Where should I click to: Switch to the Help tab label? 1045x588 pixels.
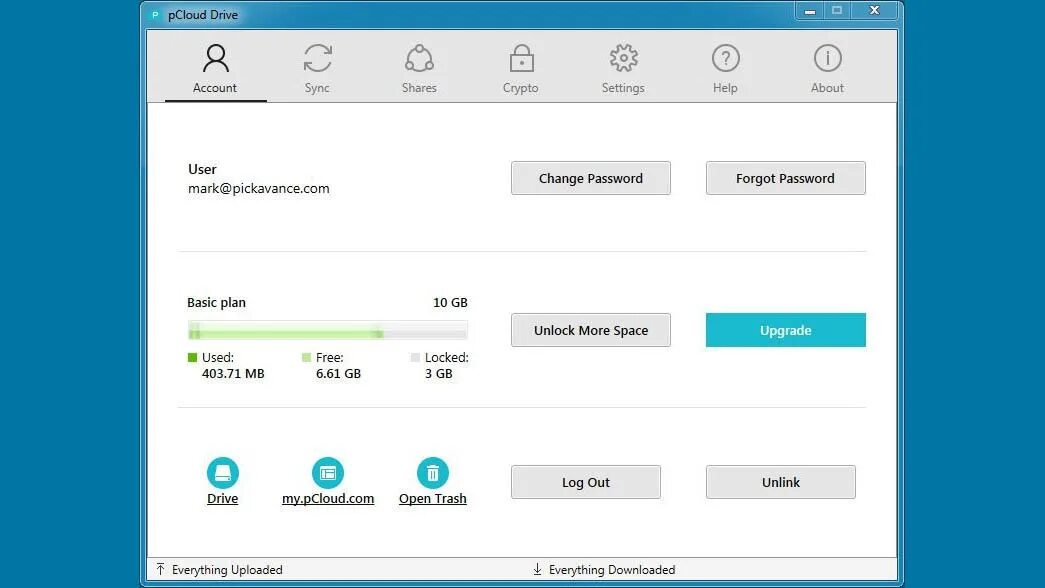[725, 88]
